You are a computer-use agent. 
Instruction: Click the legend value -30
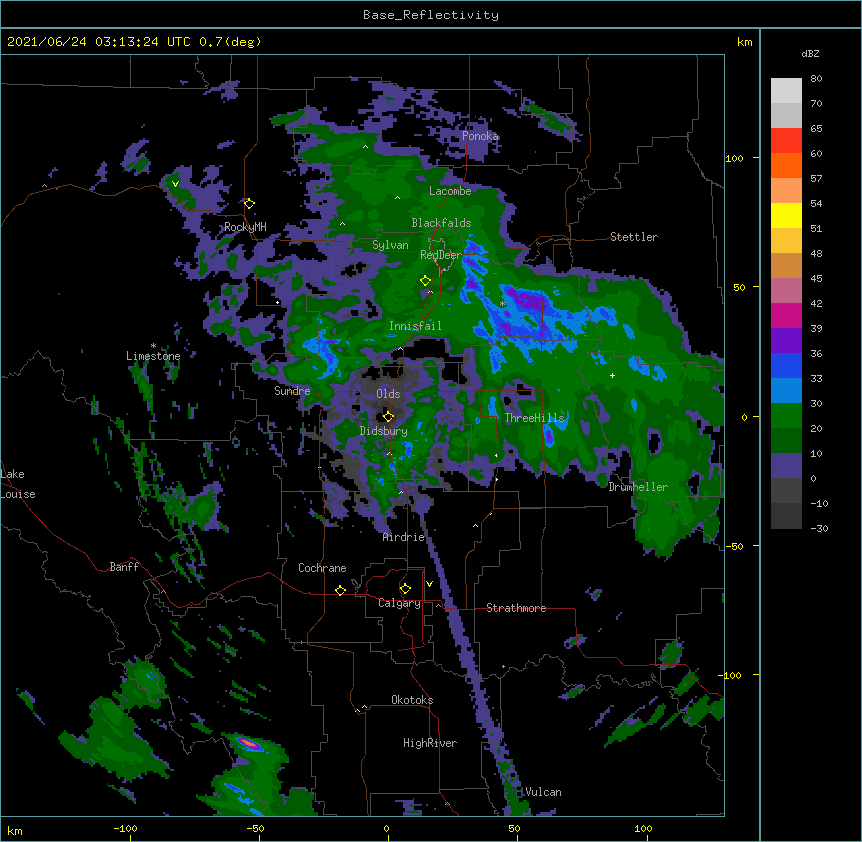pyautogui.click(x=819, y=529)
